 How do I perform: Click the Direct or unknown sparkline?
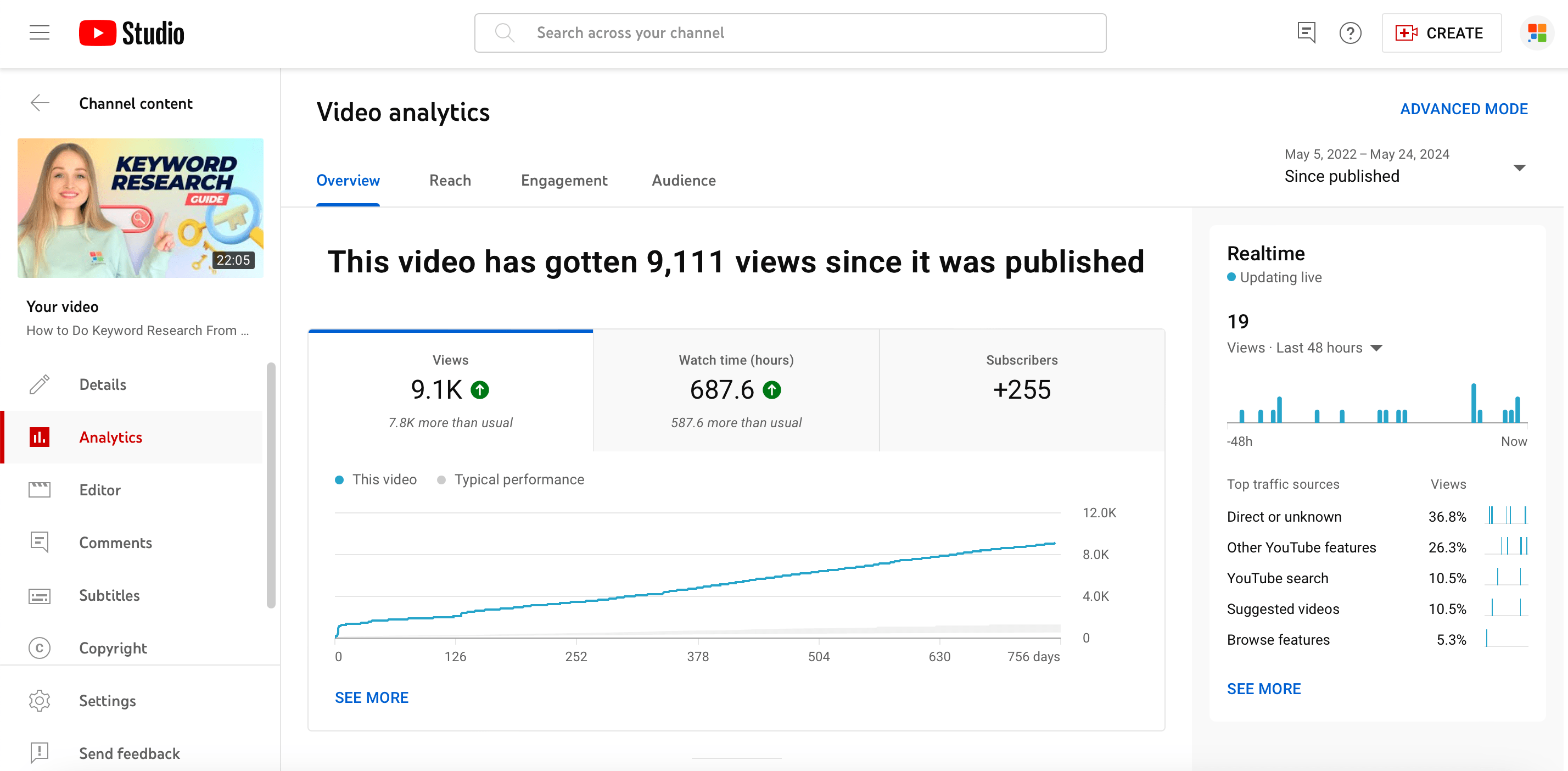pos(1506,515)
